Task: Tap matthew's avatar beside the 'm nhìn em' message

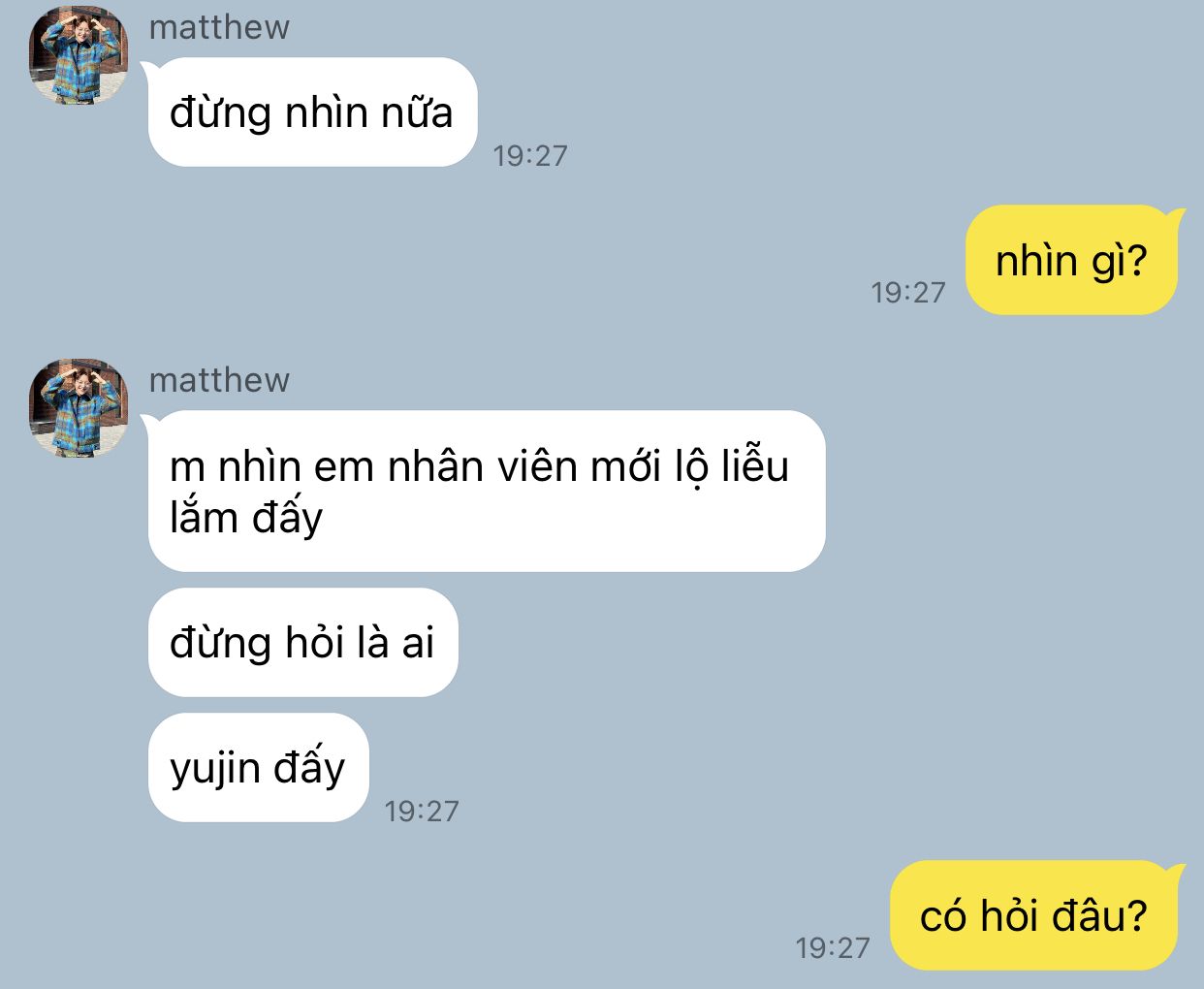Action: pyautogui.click(x=79, y=407)
